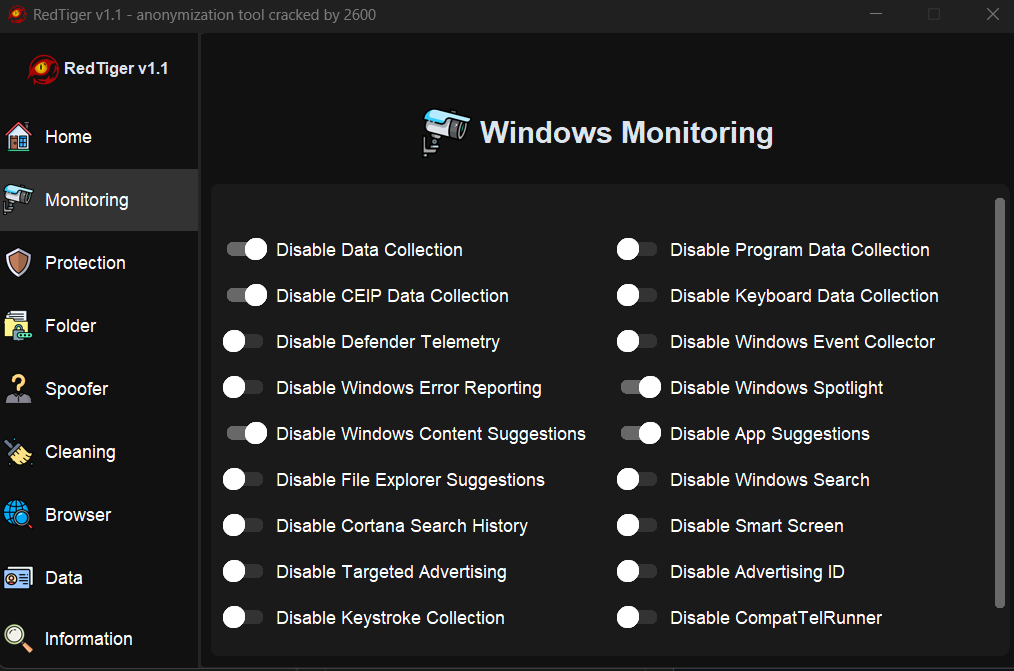Click the title bar RedTiger app icon
The height and width of the screenshot is (671, 1014).
tap(17, 14)
